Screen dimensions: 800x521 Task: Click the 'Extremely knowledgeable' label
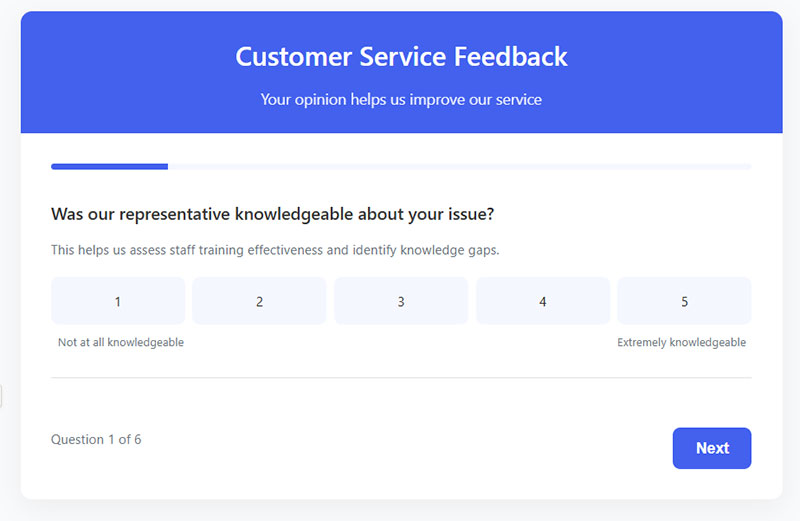(x=682, y=342)
